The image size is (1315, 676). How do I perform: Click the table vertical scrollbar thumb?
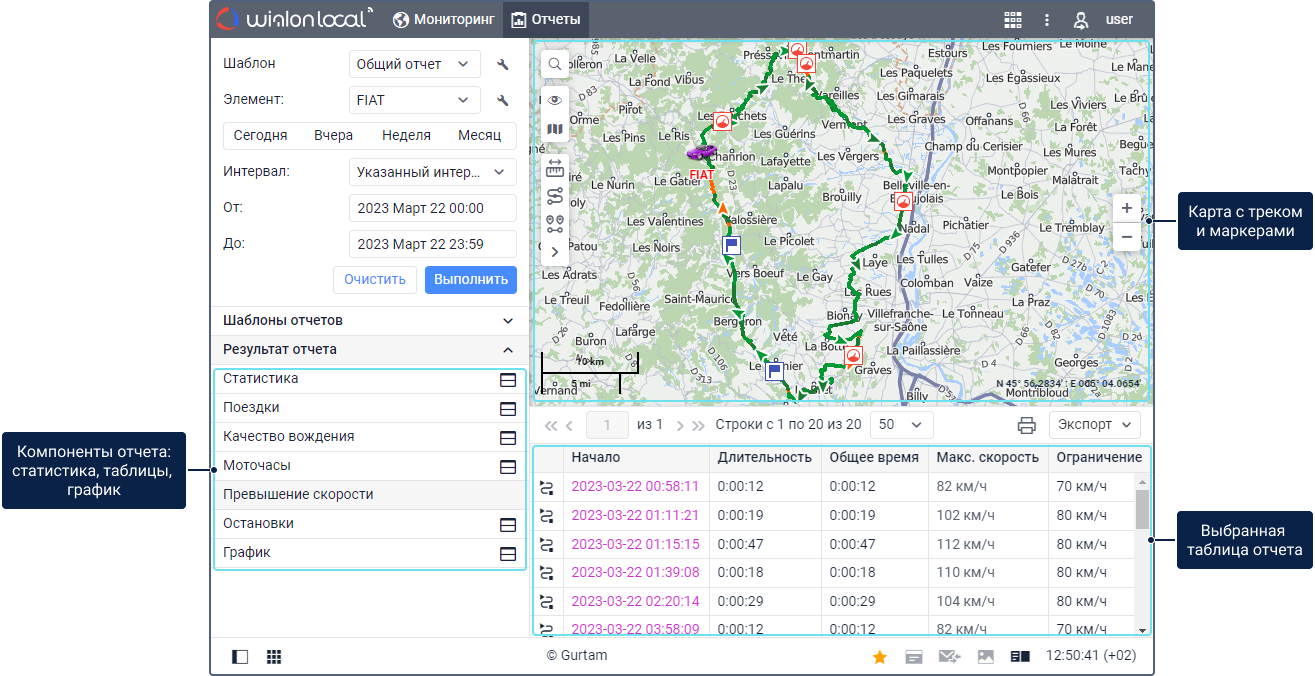(x=1142, y=510)
